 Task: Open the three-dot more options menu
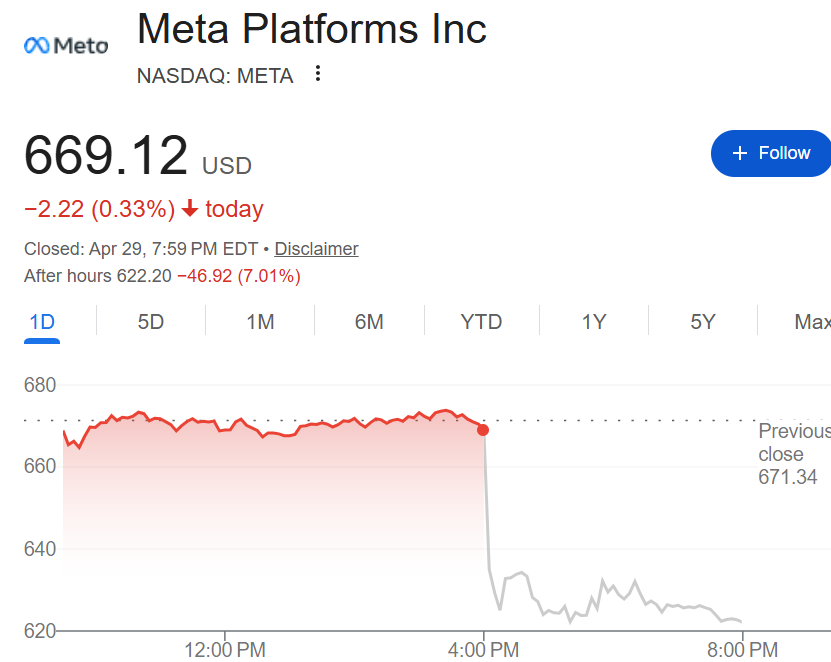(x=318, y=73)
